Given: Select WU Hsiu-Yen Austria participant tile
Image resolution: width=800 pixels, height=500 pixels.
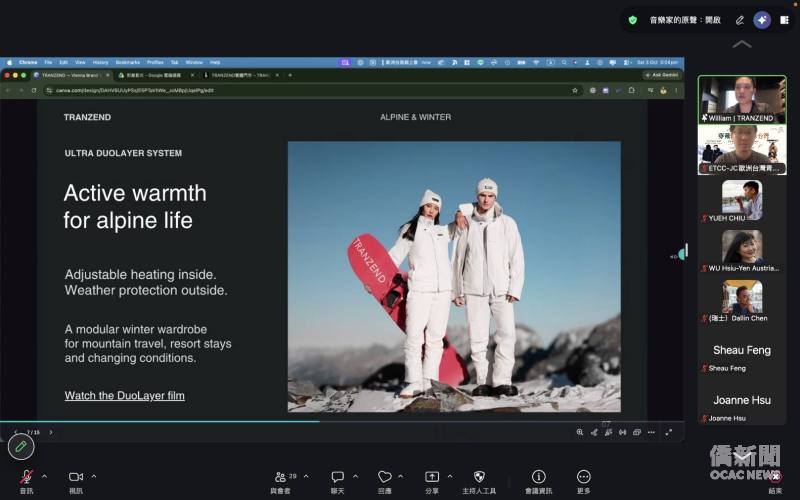Looking at the screenshot, I should [742, 251].
